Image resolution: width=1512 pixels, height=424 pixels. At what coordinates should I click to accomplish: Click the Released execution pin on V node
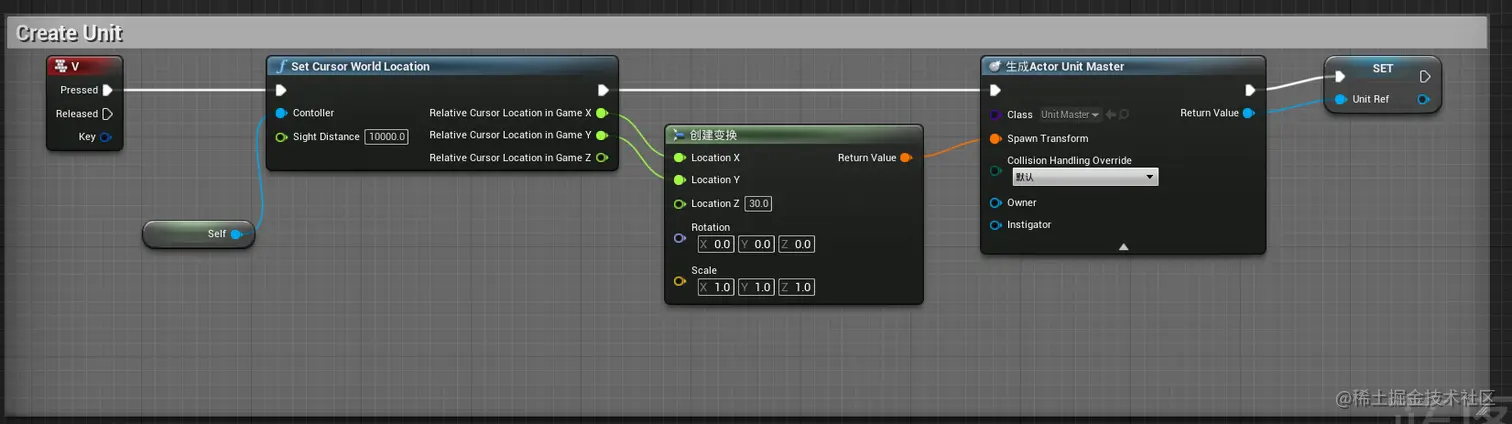(x=108, y=114)
